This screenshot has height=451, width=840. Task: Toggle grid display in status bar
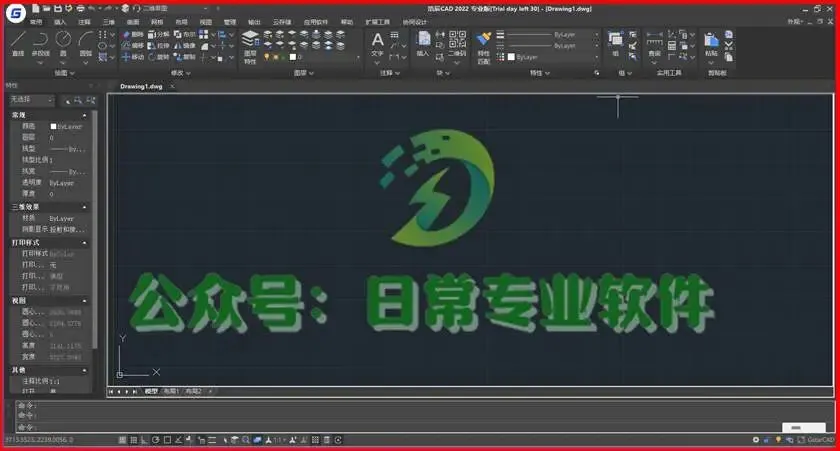[133, 440]
